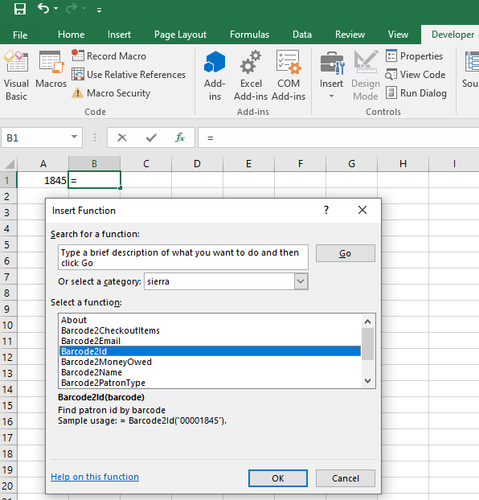Open Macro Security settings
The height and width of the screenshot is (500, 479).
tap(111, 93)
